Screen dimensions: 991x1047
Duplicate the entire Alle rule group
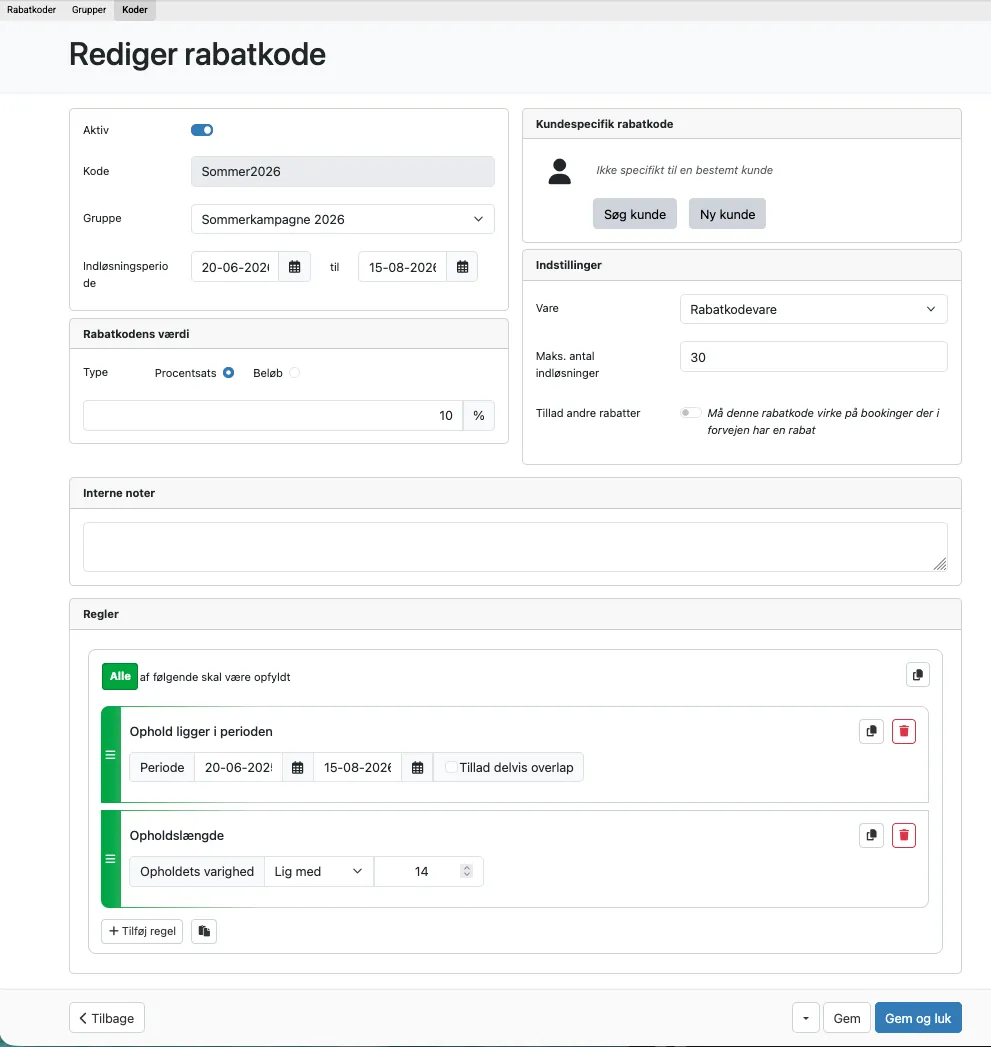click(x=917, y=674)
